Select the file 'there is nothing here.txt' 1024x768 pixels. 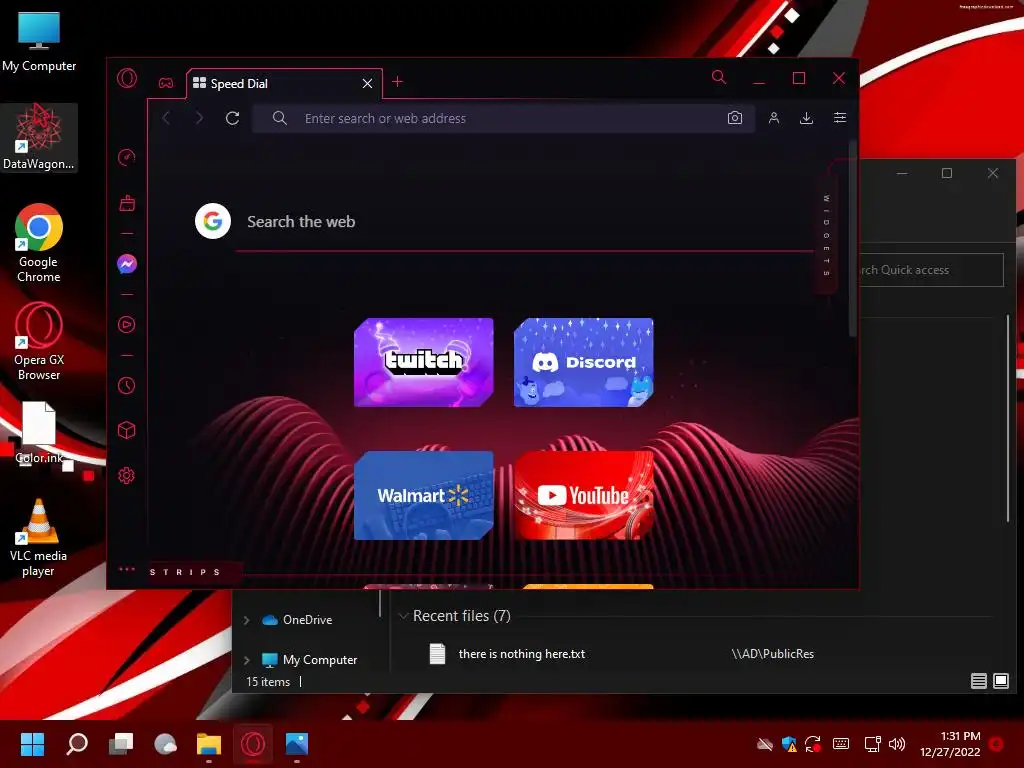pyautogui.click(x=521, y=654)
